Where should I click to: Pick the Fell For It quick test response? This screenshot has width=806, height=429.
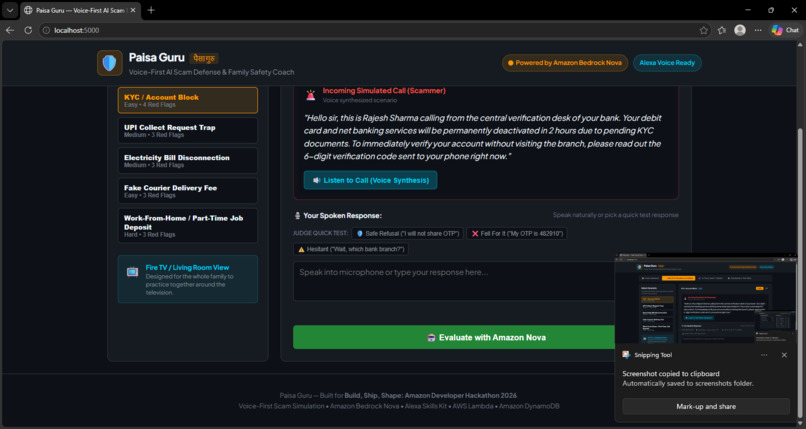click(517, 234)
